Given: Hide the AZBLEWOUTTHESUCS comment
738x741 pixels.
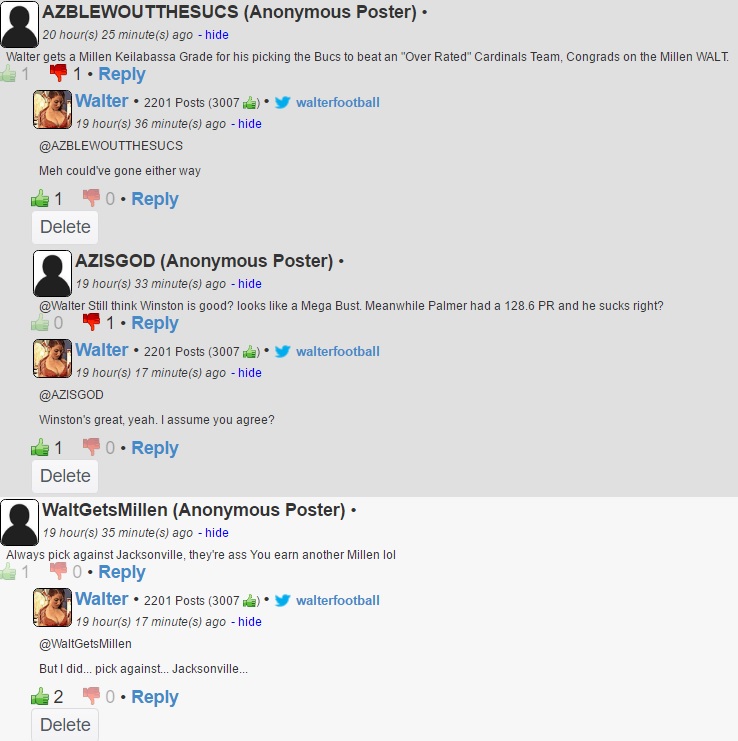Looking at the screenshot, I should click(216, 35).
